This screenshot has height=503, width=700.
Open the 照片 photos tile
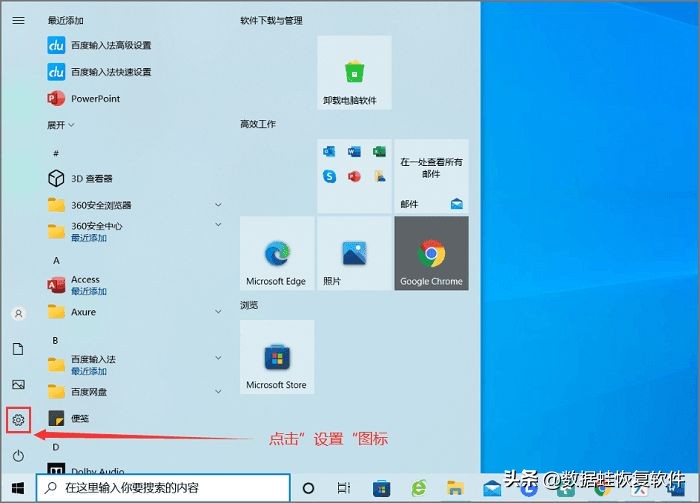click(x=354, y=253)
